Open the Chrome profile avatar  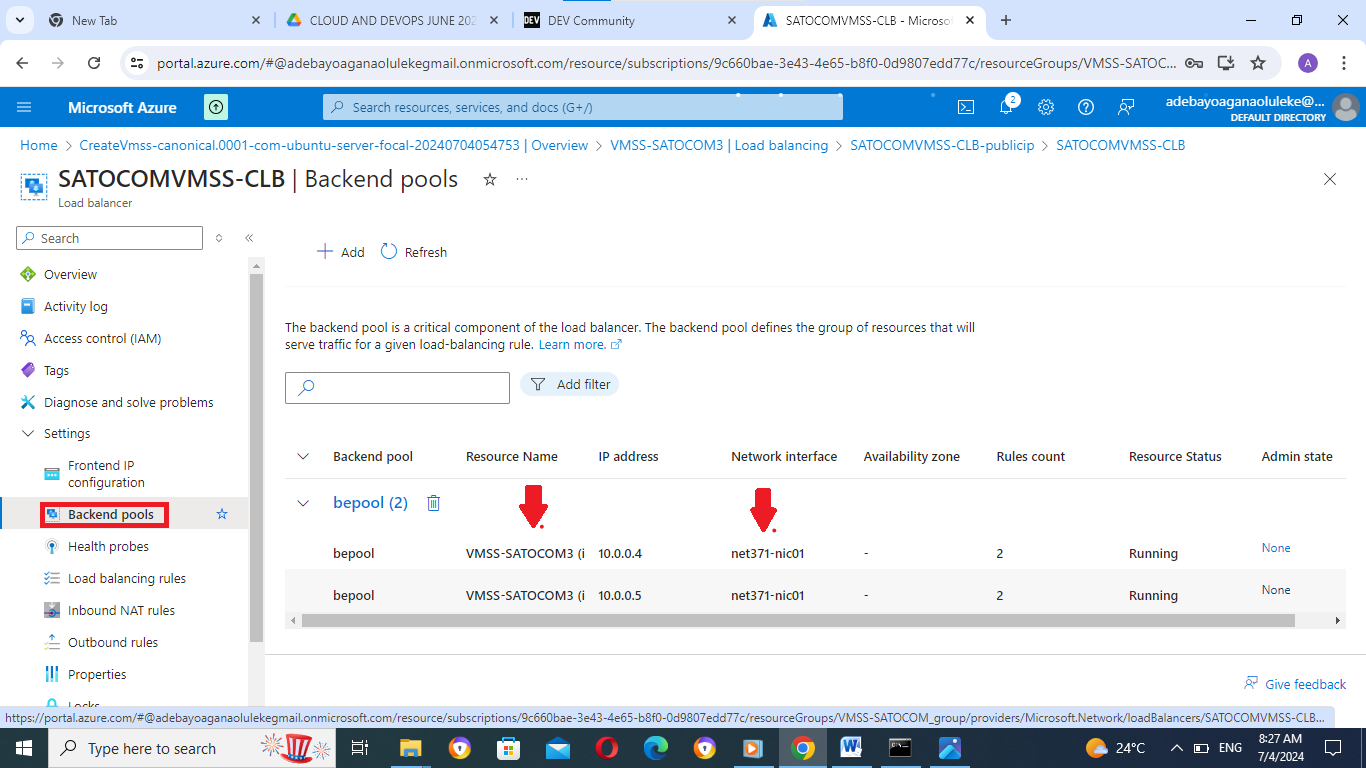pos(1308,63)
